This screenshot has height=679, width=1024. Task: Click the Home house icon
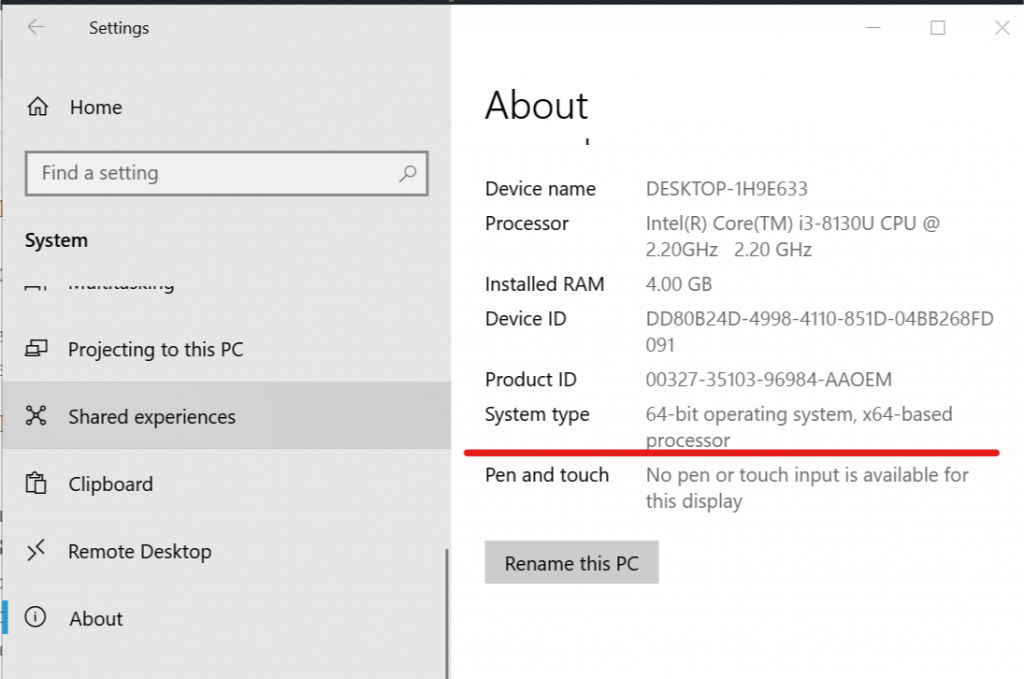(38, 106)
